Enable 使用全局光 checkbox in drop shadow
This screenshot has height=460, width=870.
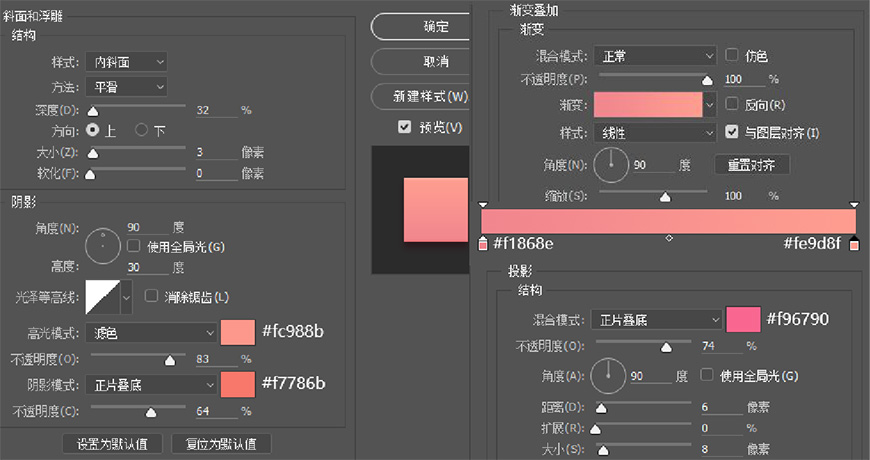coord(706,375)
